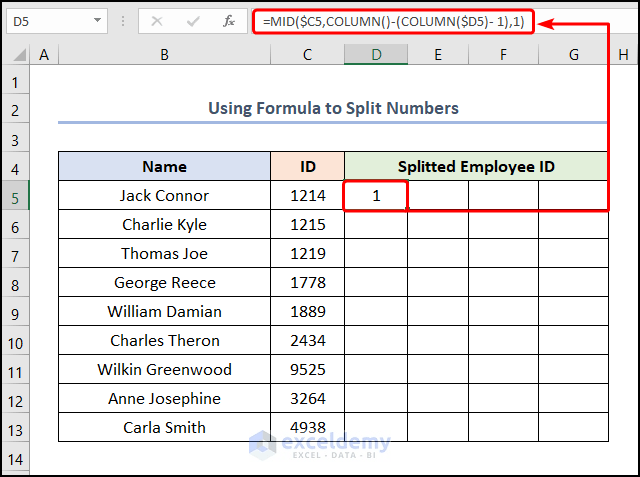
Task: Click the Name Box showing D5
Action: tap(57, 21)
